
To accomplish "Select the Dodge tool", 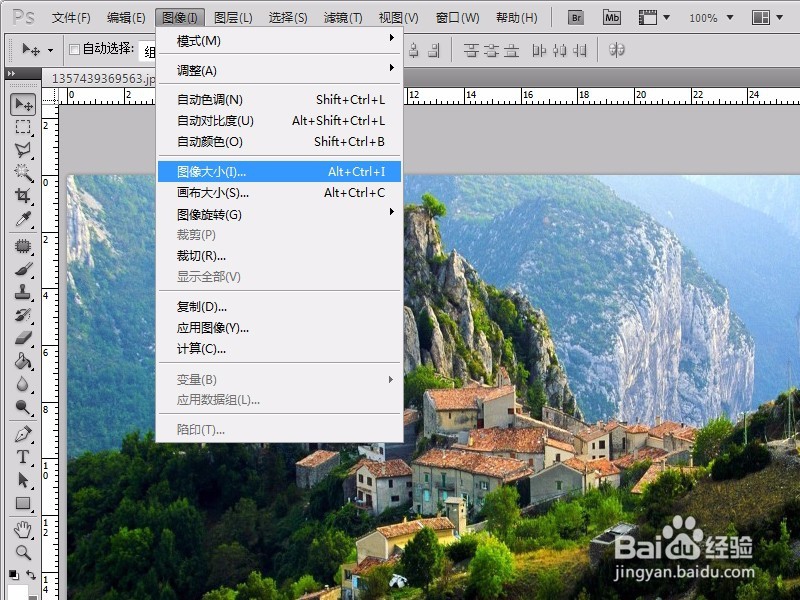I will click(23, 407).
